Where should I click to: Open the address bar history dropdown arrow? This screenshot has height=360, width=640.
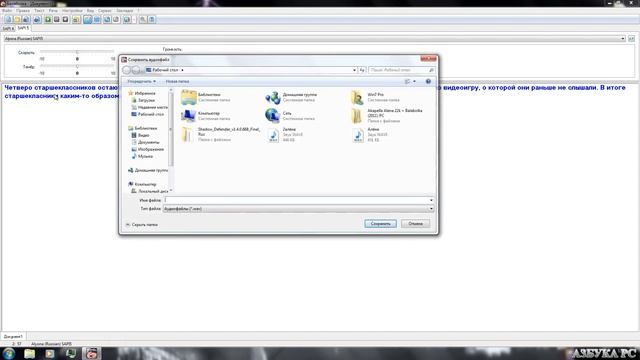(354, 70)
